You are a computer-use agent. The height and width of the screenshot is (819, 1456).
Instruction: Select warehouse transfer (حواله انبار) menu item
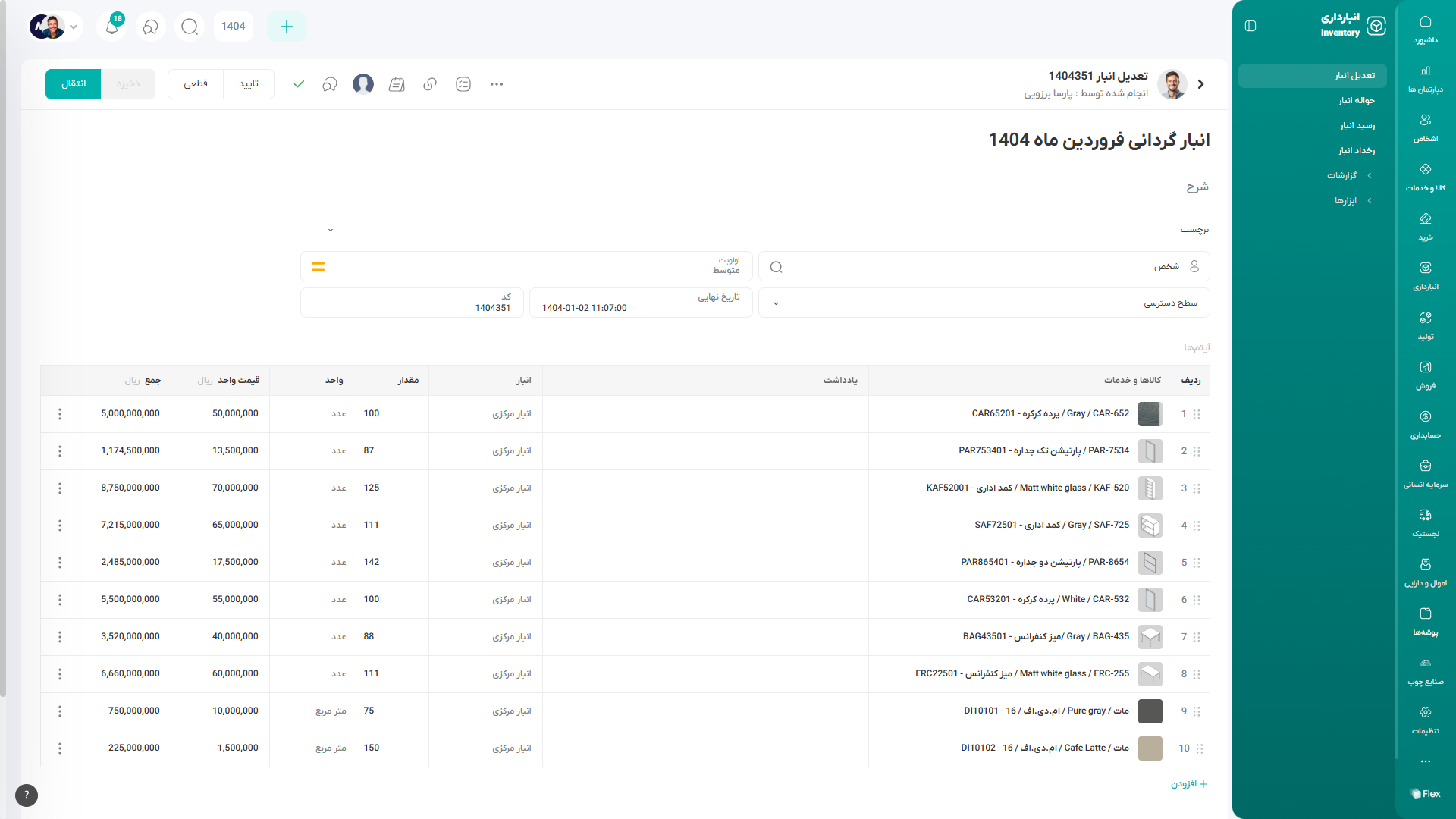pyautogui.click(x=1356, y=101)
